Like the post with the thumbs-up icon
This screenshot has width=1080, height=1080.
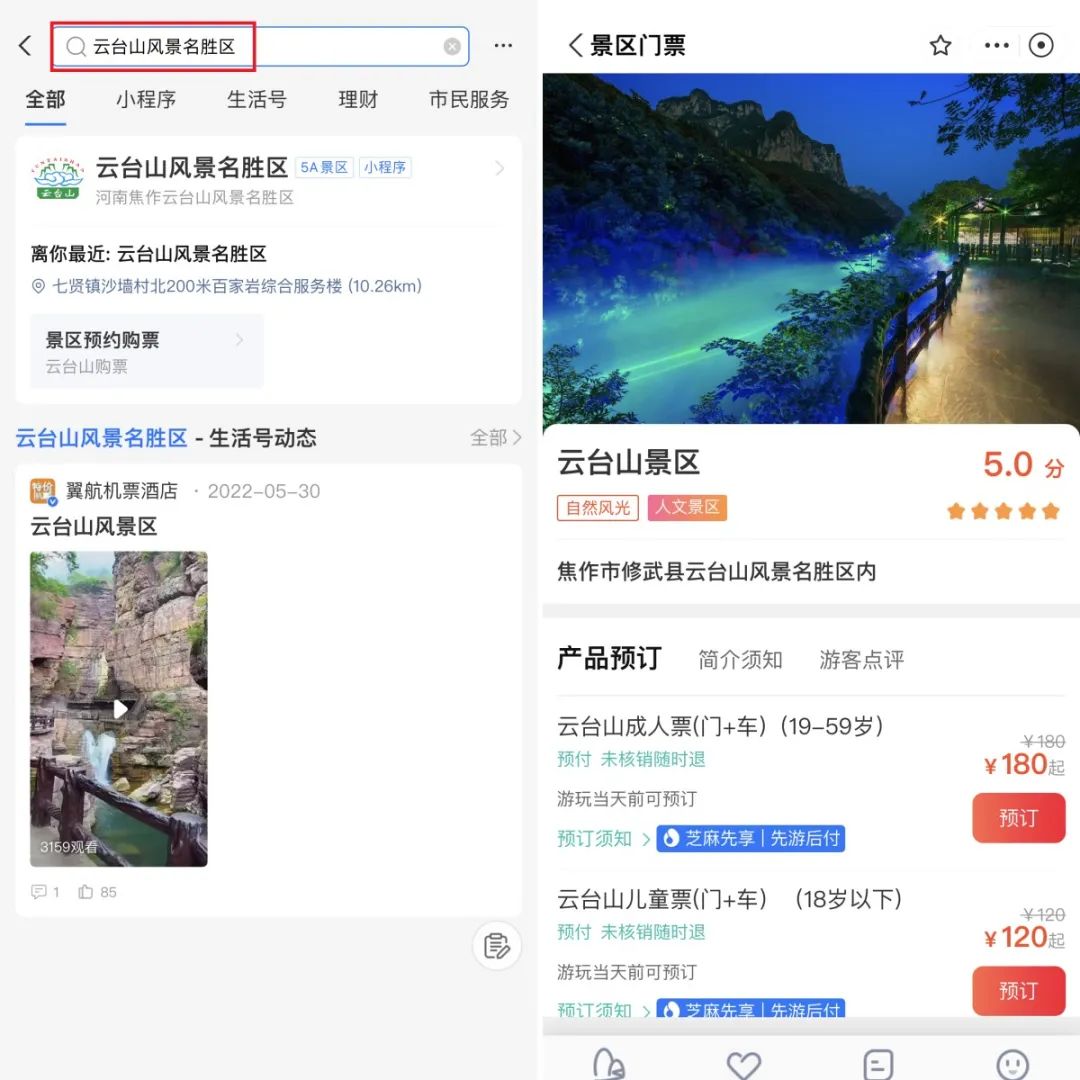[86, 892]
